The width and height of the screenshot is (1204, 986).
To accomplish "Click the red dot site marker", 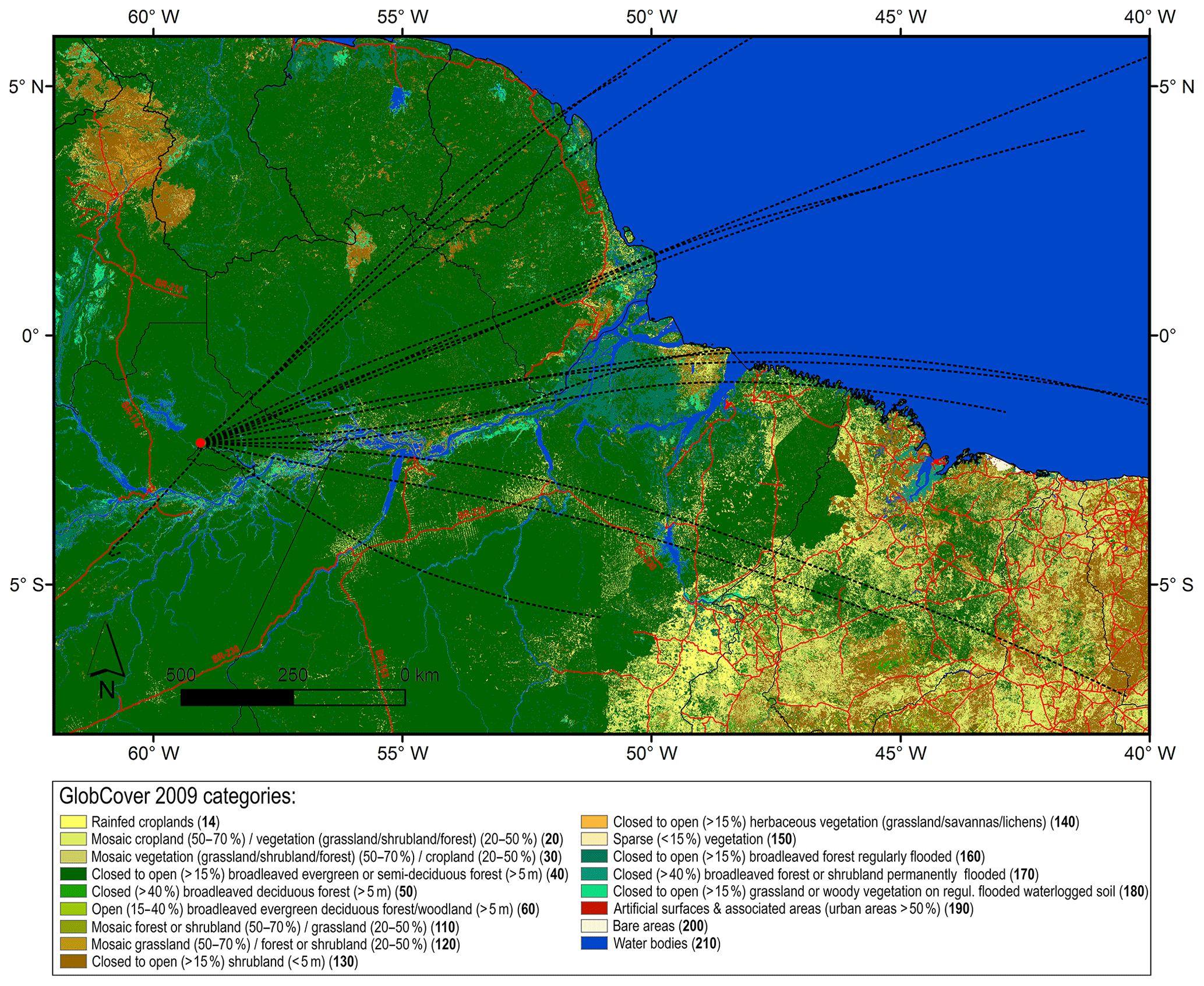I will tap(200, 443).
